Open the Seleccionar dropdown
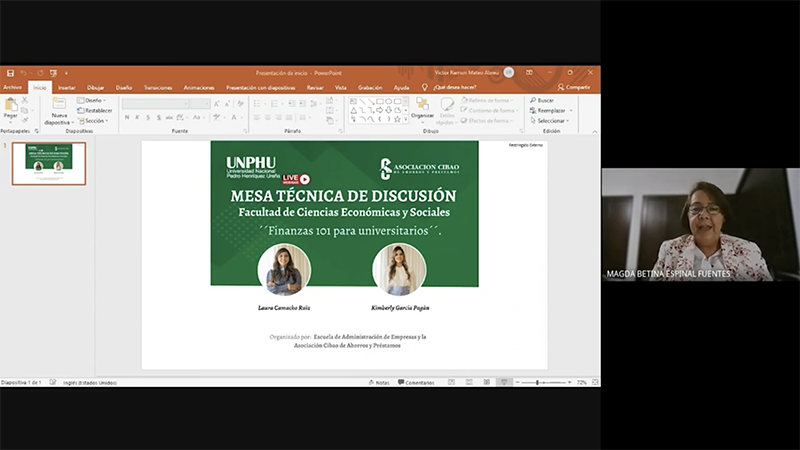This screenshot has width=800, height=450. [x=549, y=121]
